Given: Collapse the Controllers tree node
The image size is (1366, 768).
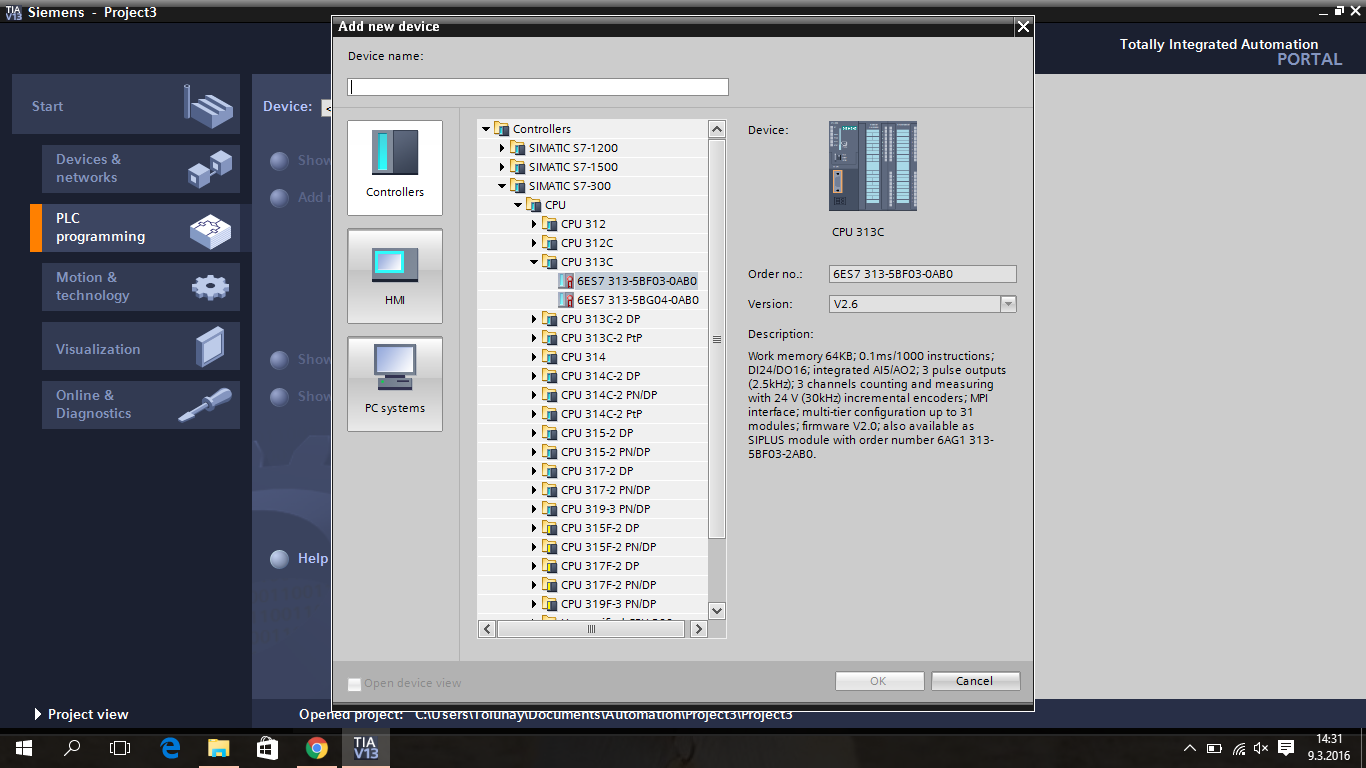Looking at the screenshot, I should click(486, 129).
